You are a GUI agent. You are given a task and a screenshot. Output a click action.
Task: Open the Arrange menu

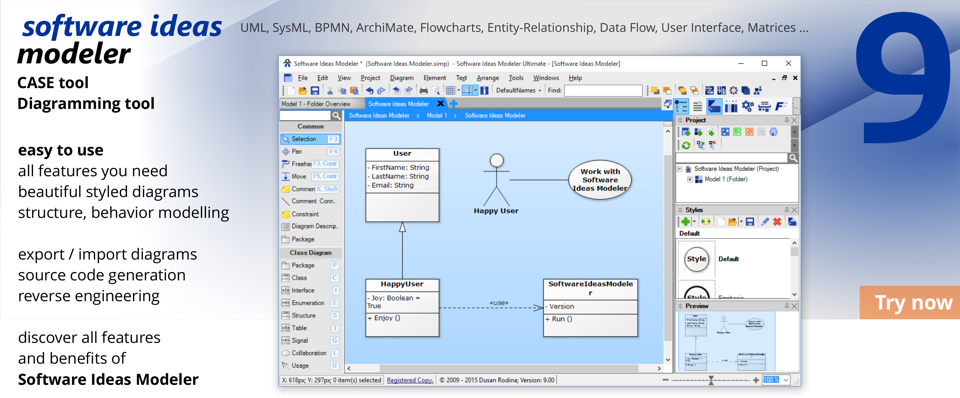pos(488,78)
